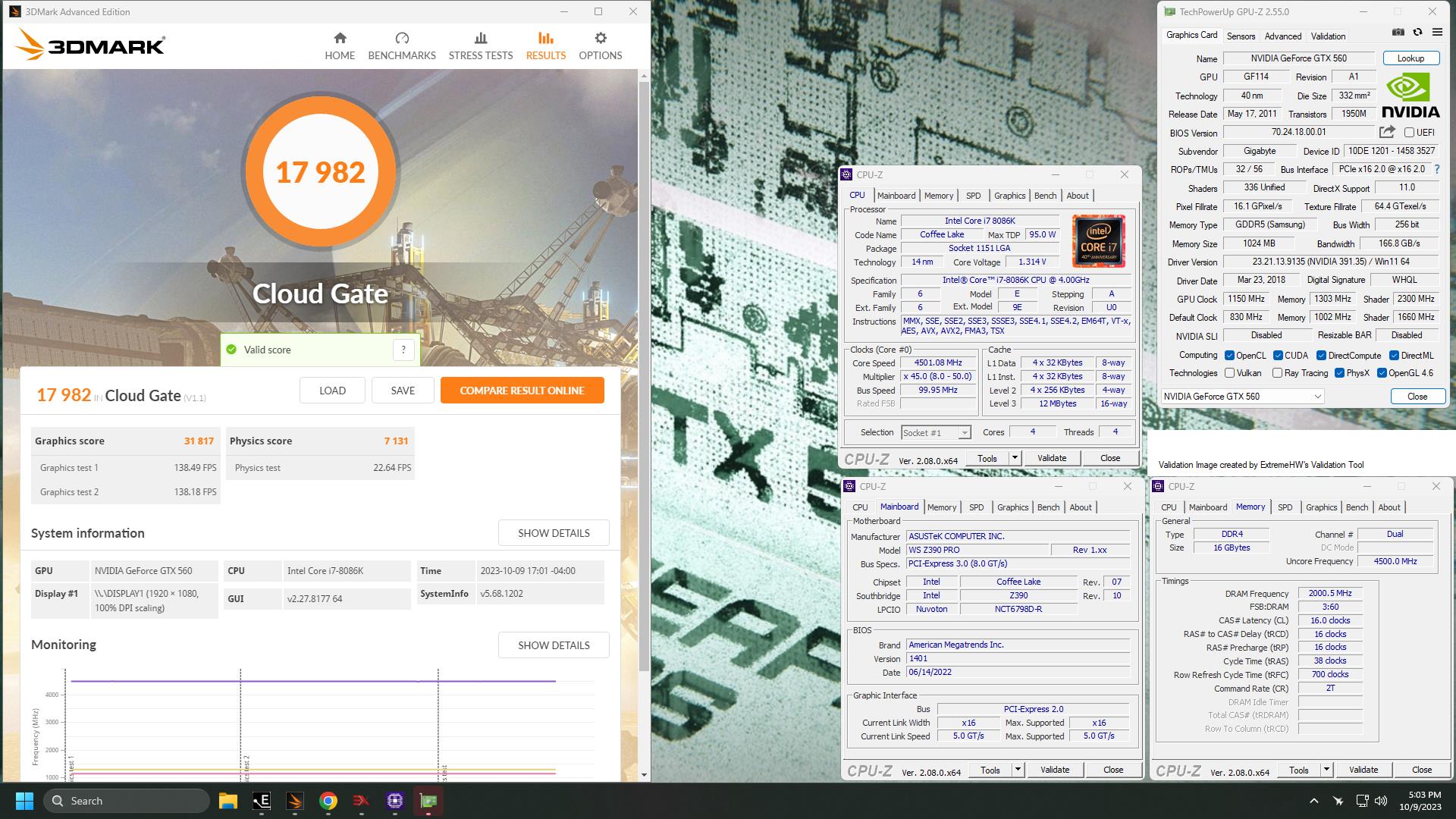The width and height of the screenshot is (1456, 819).
Task: Click the 3DMark logo
Action: tap(90, 45)
